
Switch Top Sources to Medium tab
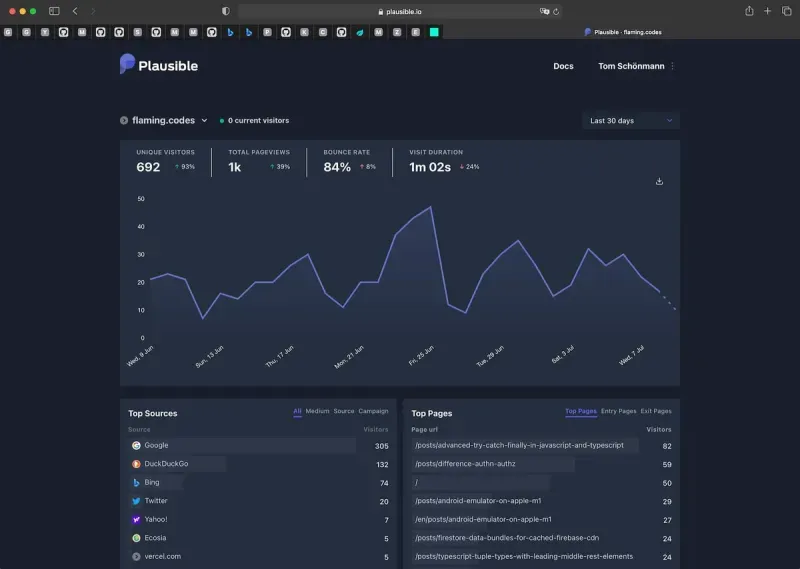[x=317, y=411]
